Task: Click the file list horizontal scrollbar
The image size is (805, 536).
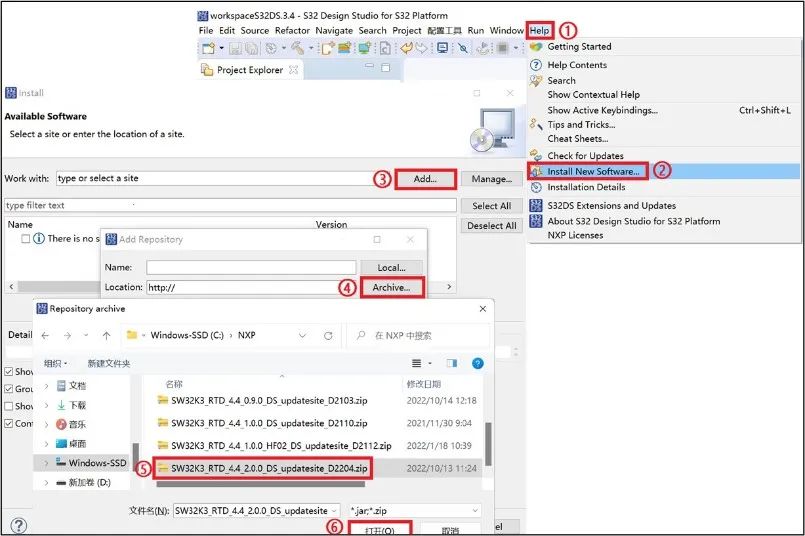Action: coord(261,484)
